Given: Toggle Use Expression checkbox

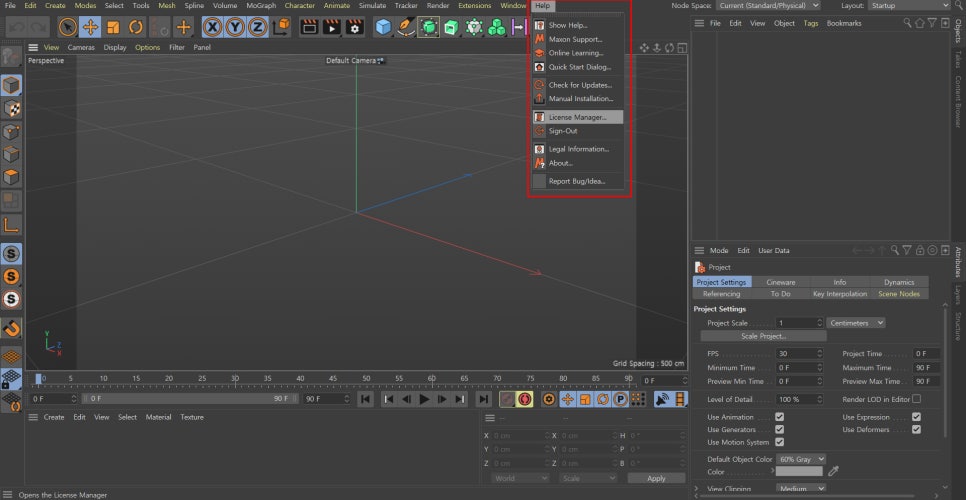Looking at the screenshot, I should click(916, 417).
